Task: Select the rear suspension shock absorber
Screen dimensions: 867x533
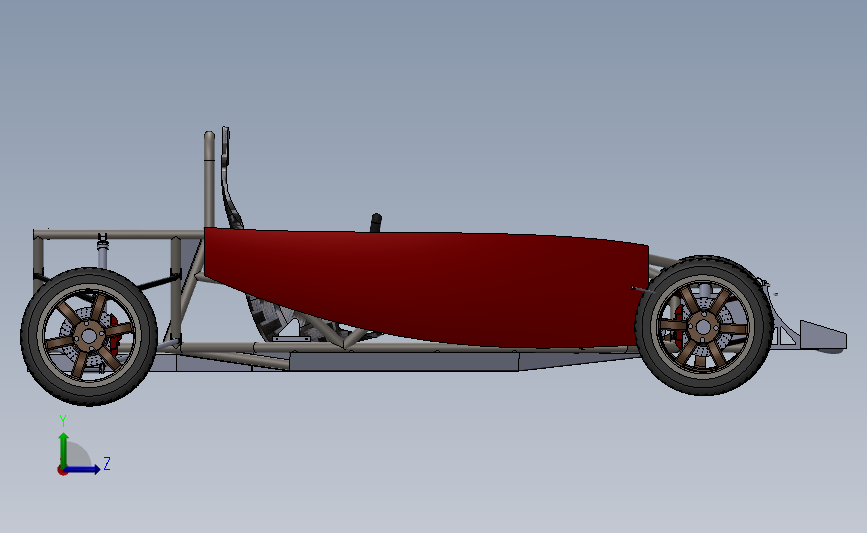Action: [102, 251]
